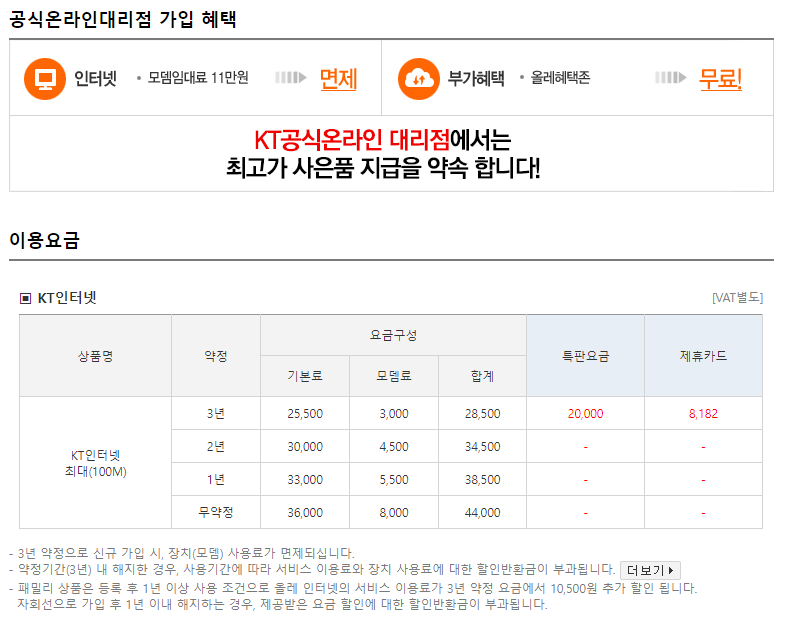Select the 3년 contract cell
This screenshot has height=626, width=788.
[x=216, y=413]
